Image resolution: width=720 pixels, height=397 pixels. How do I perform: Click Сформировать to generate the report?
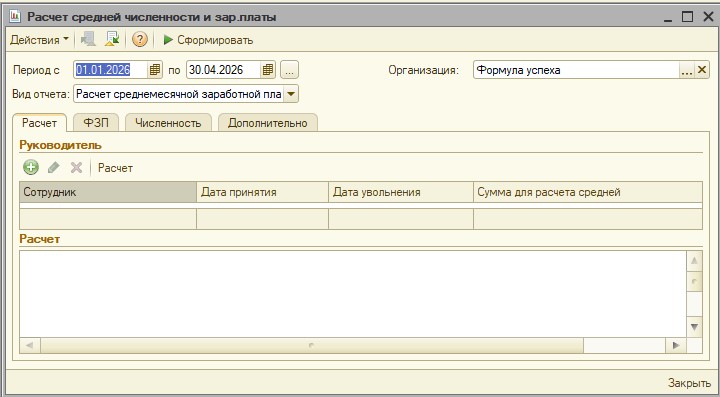208,40
